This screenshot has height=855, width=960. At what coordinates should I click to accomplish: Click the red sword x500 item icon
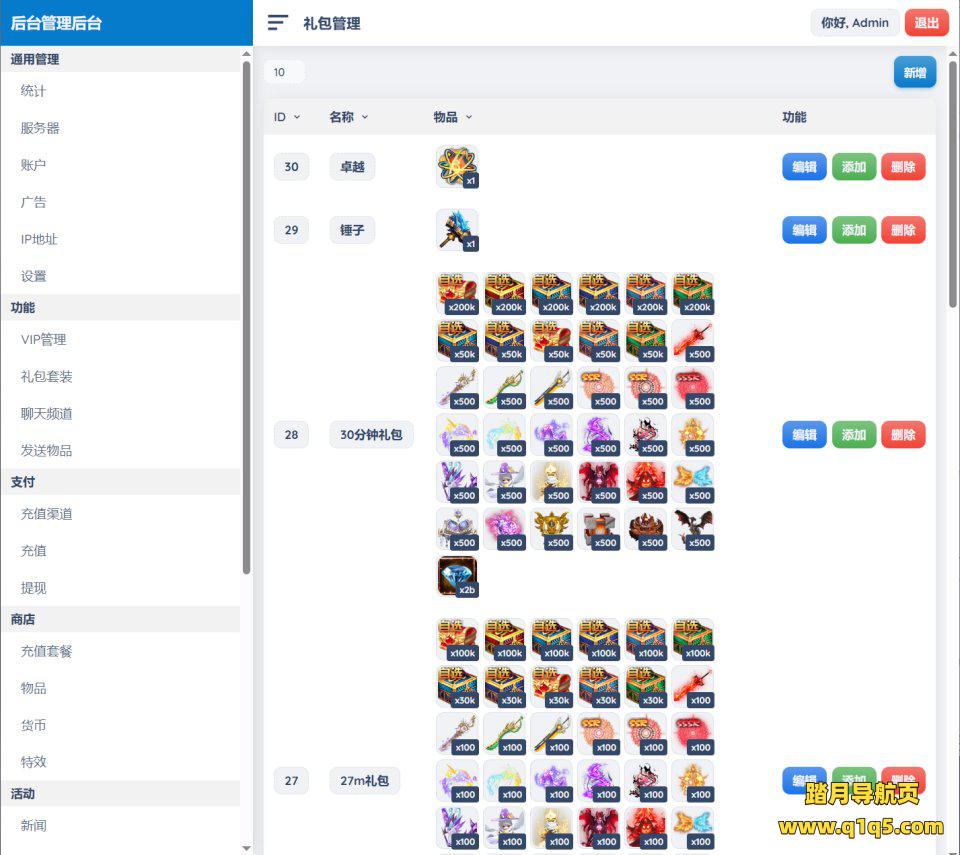tap(693, 342)
